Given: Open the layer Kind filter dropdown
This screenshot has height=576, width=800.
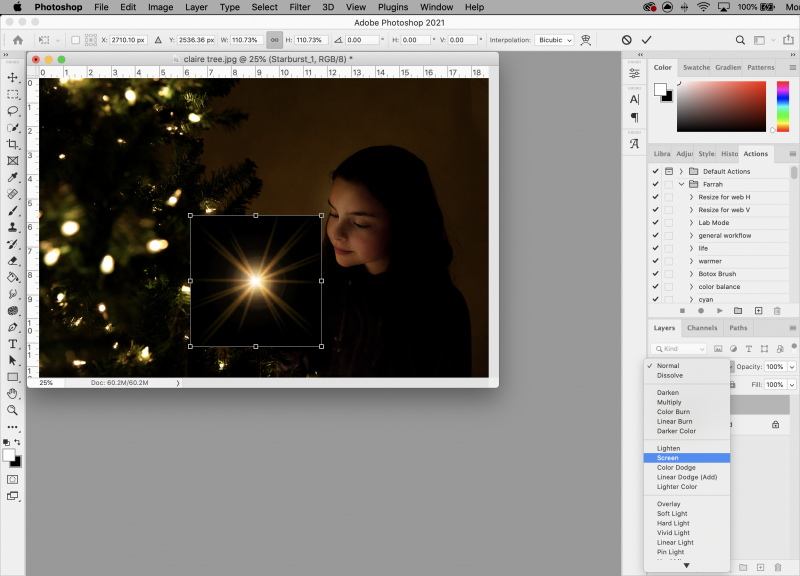Looking at the screenshot, I should point(679,348).
